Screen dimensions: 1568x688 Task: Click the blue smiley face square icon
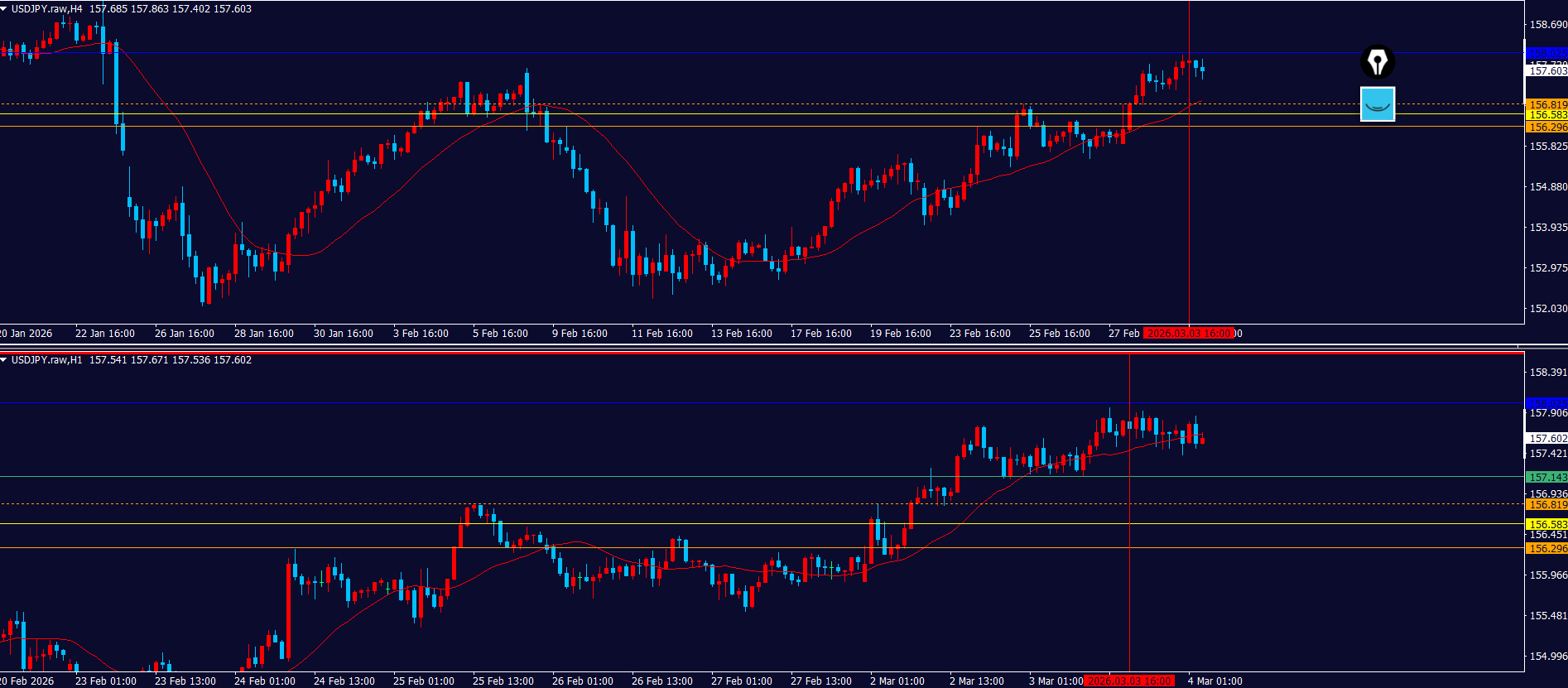coord(1378,104)
